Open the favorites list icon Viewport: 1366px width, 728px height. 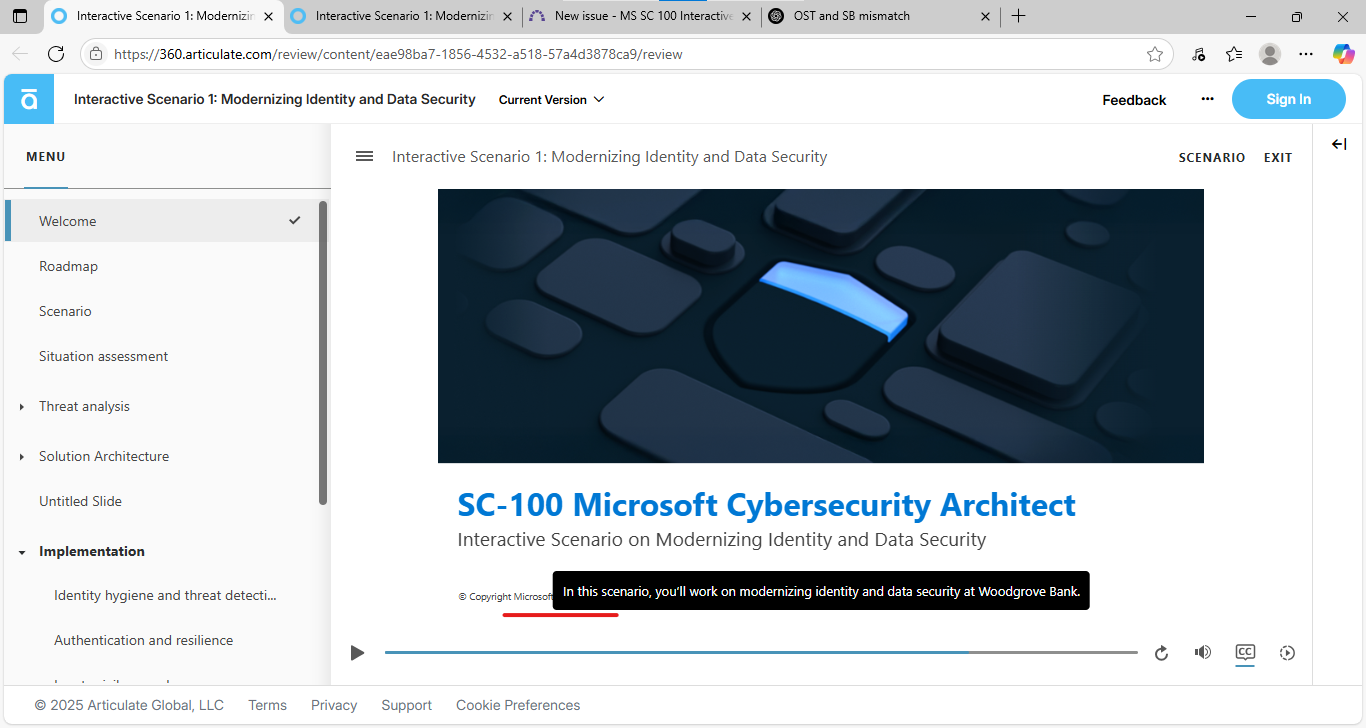tap(1234, 54)
